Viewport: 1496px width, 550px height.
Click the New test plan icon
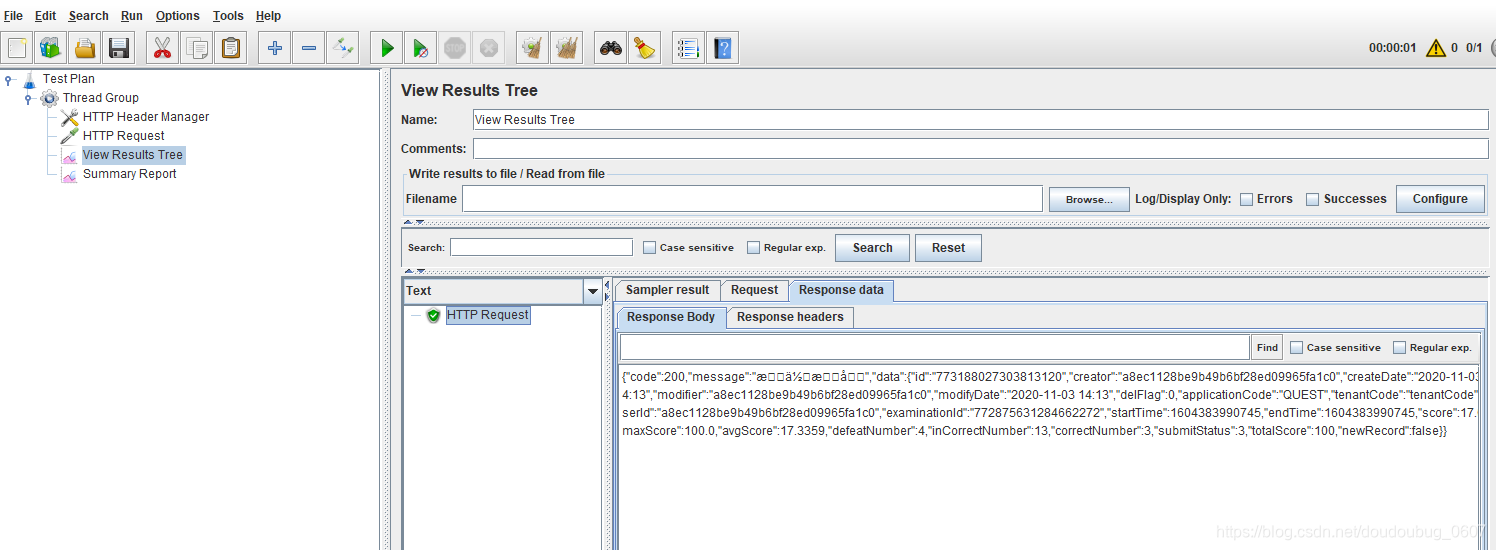[16, 47]
